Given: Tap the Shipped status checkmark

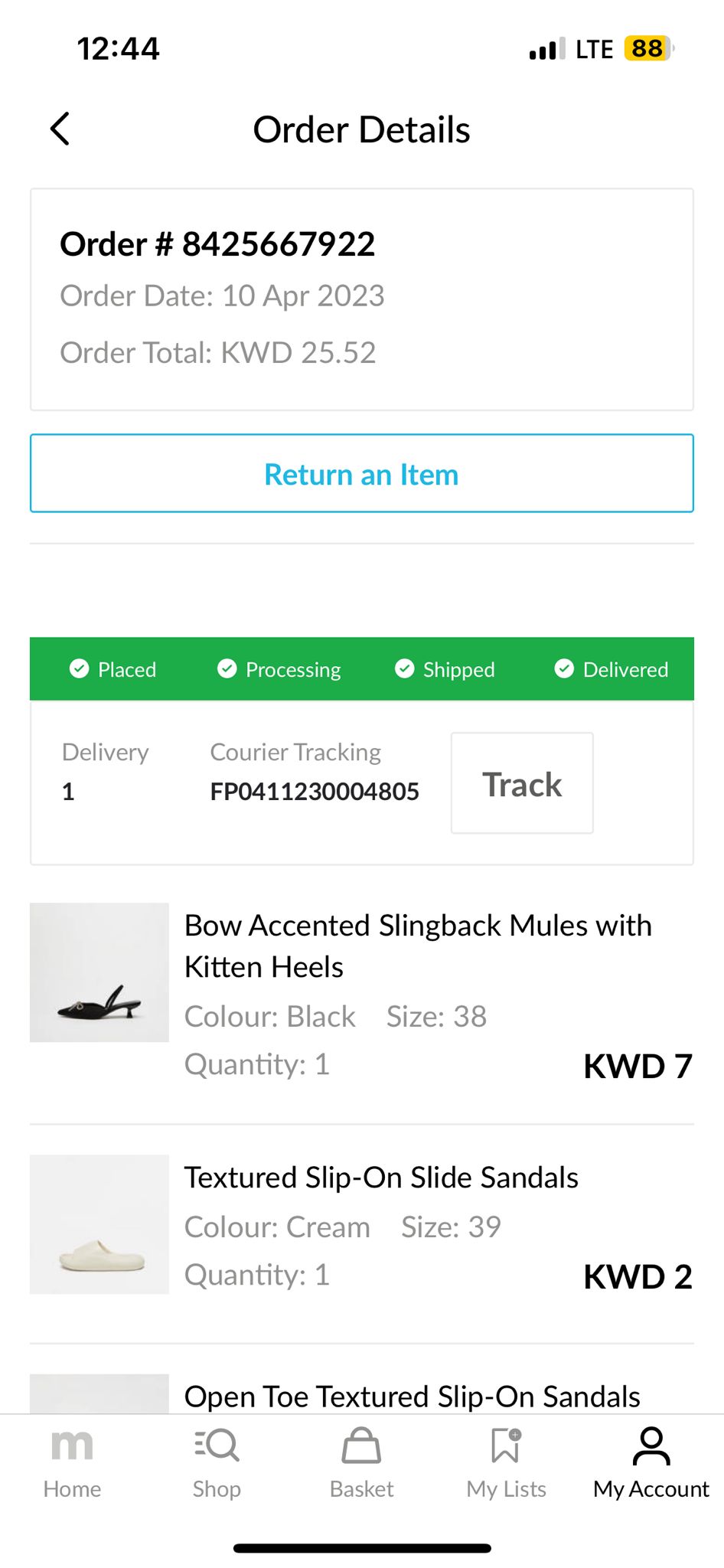Looking at the screenshot, I should 405,669.
